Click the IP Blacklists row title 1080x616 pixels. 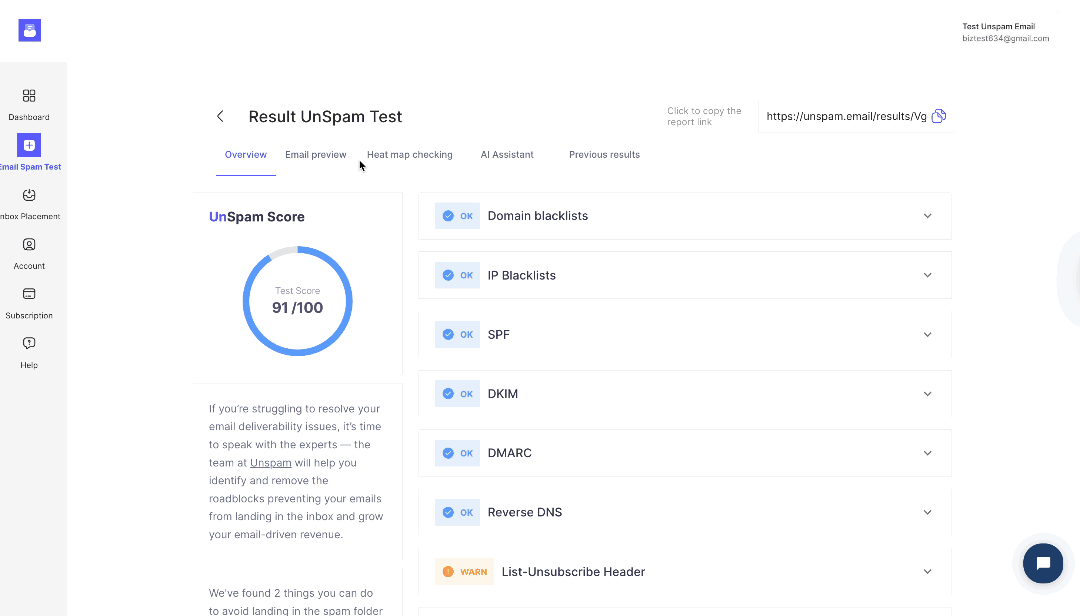(x=521, y=276)
